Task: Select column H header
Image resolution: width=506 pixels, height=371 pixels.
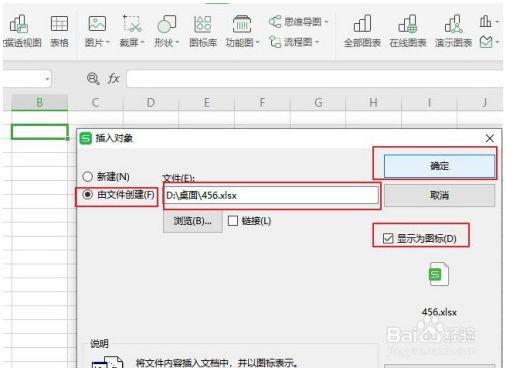Action: coord(374,102)
